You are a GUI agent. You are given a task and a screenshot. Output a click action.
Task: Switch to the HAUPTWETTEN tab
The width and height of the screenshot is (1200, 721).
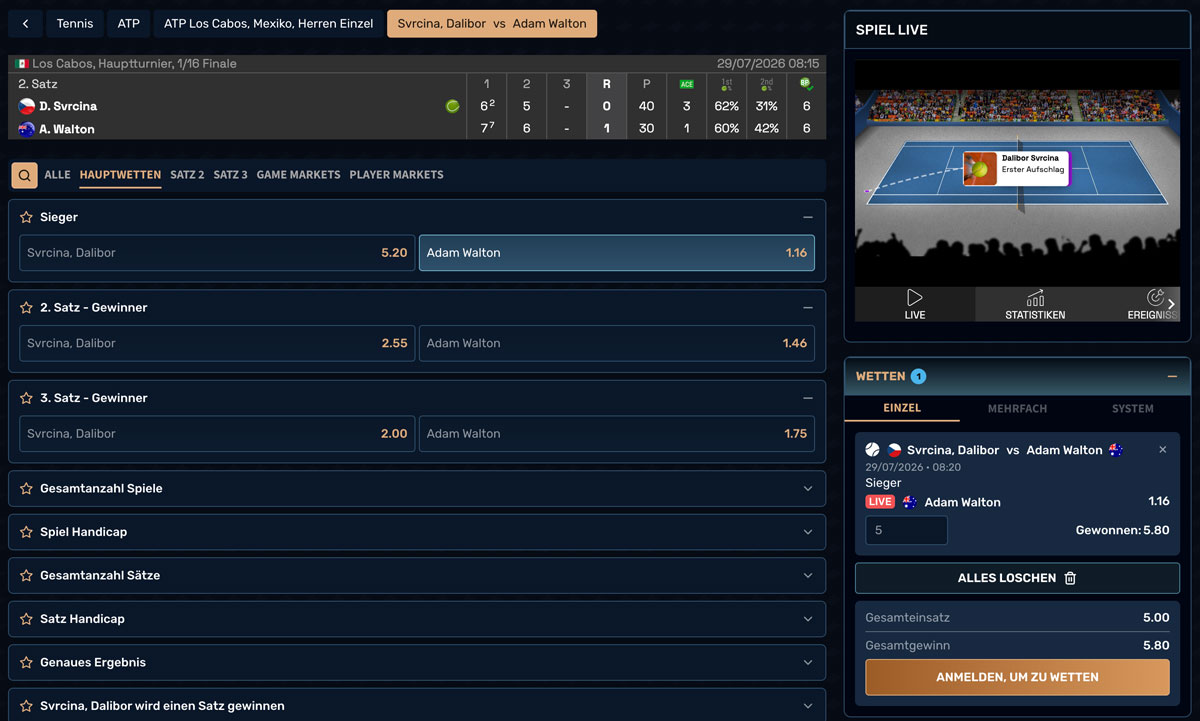(x=120, y=175)
